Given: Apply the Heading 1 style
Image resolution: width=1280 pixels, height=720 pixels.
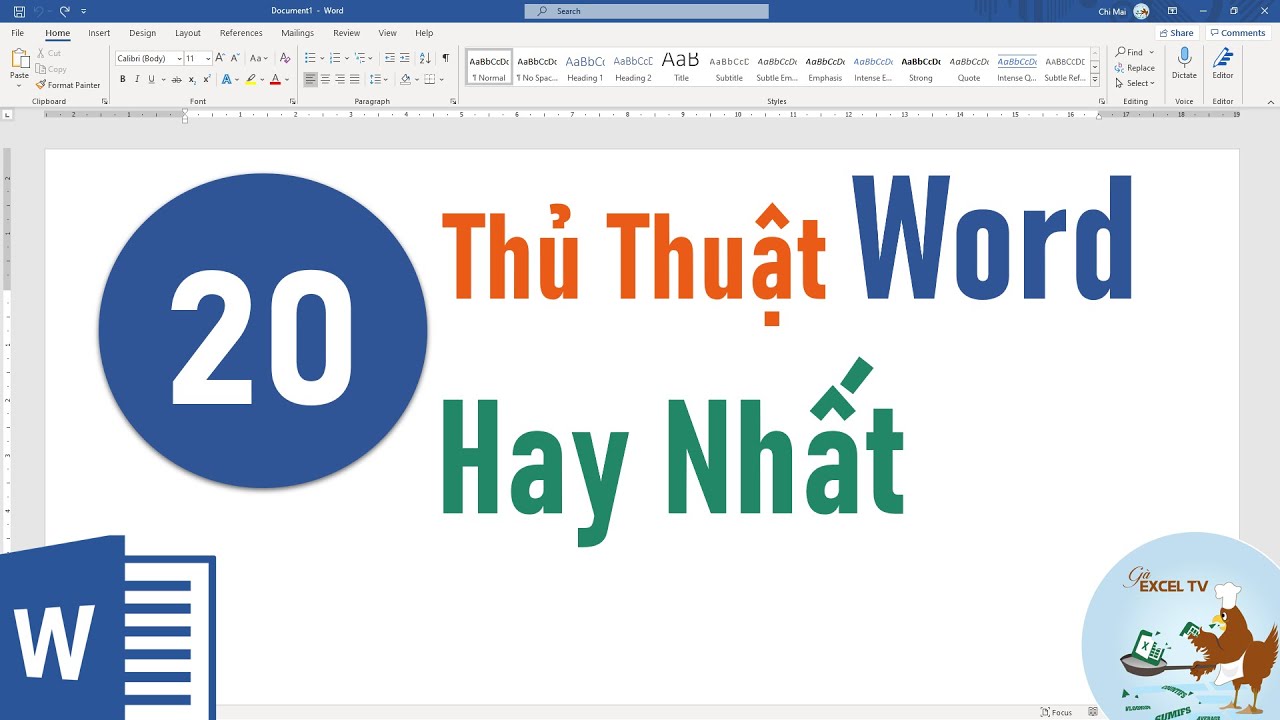Looking at the screenshot, I should pyautogui.click(x=585, y=67).
